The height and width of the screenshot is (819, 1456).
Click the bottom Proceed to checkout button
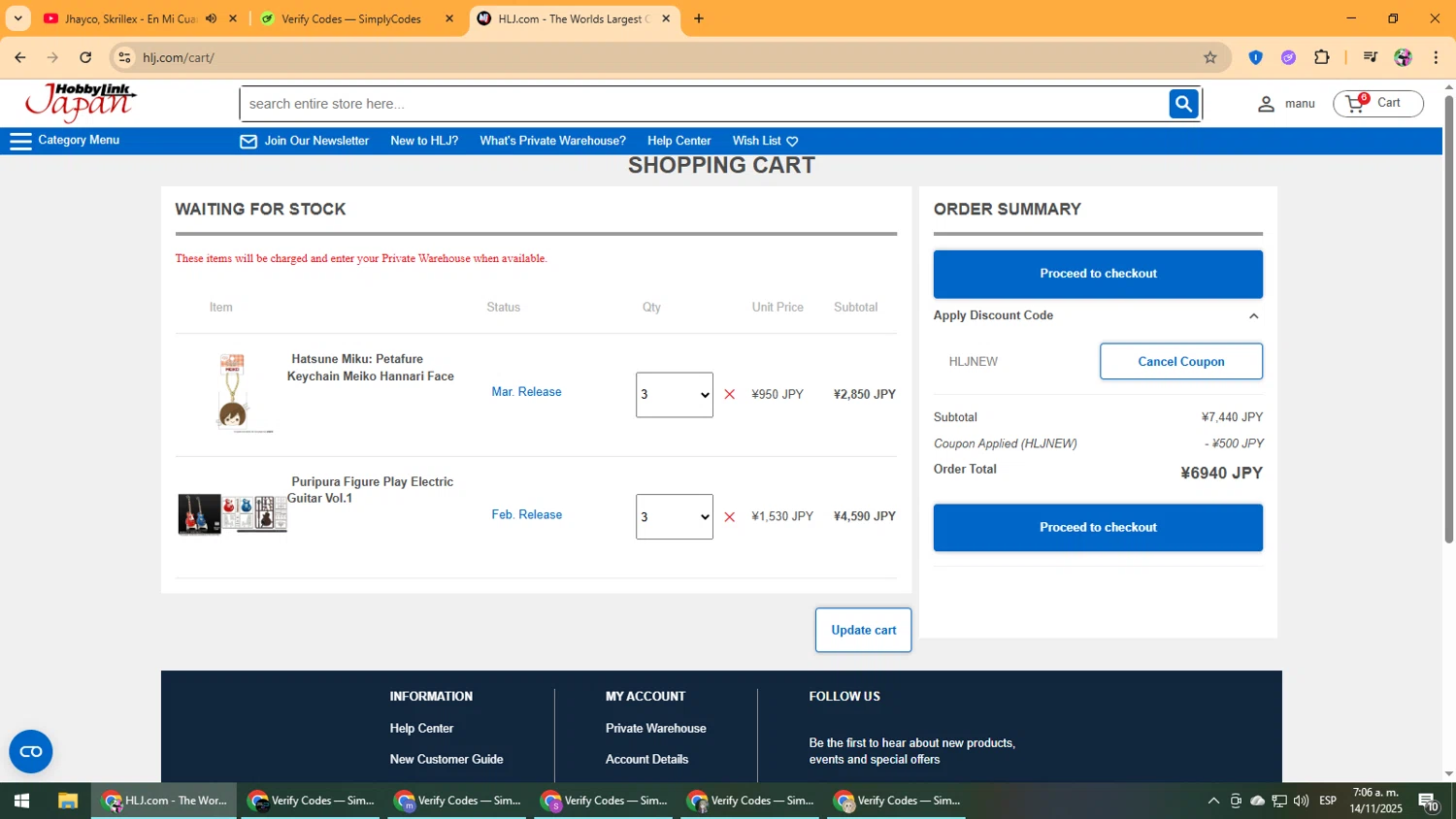coord(1098,528)
